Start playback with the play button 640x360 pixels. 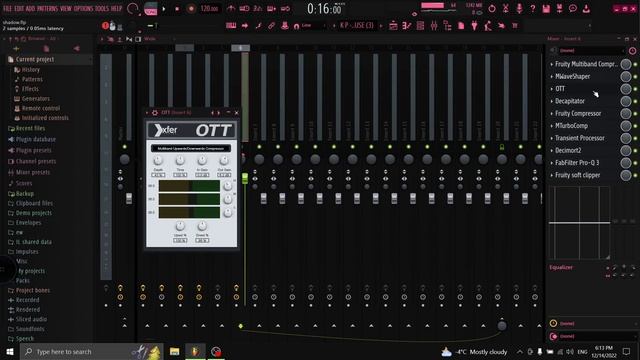pos(164,9)
